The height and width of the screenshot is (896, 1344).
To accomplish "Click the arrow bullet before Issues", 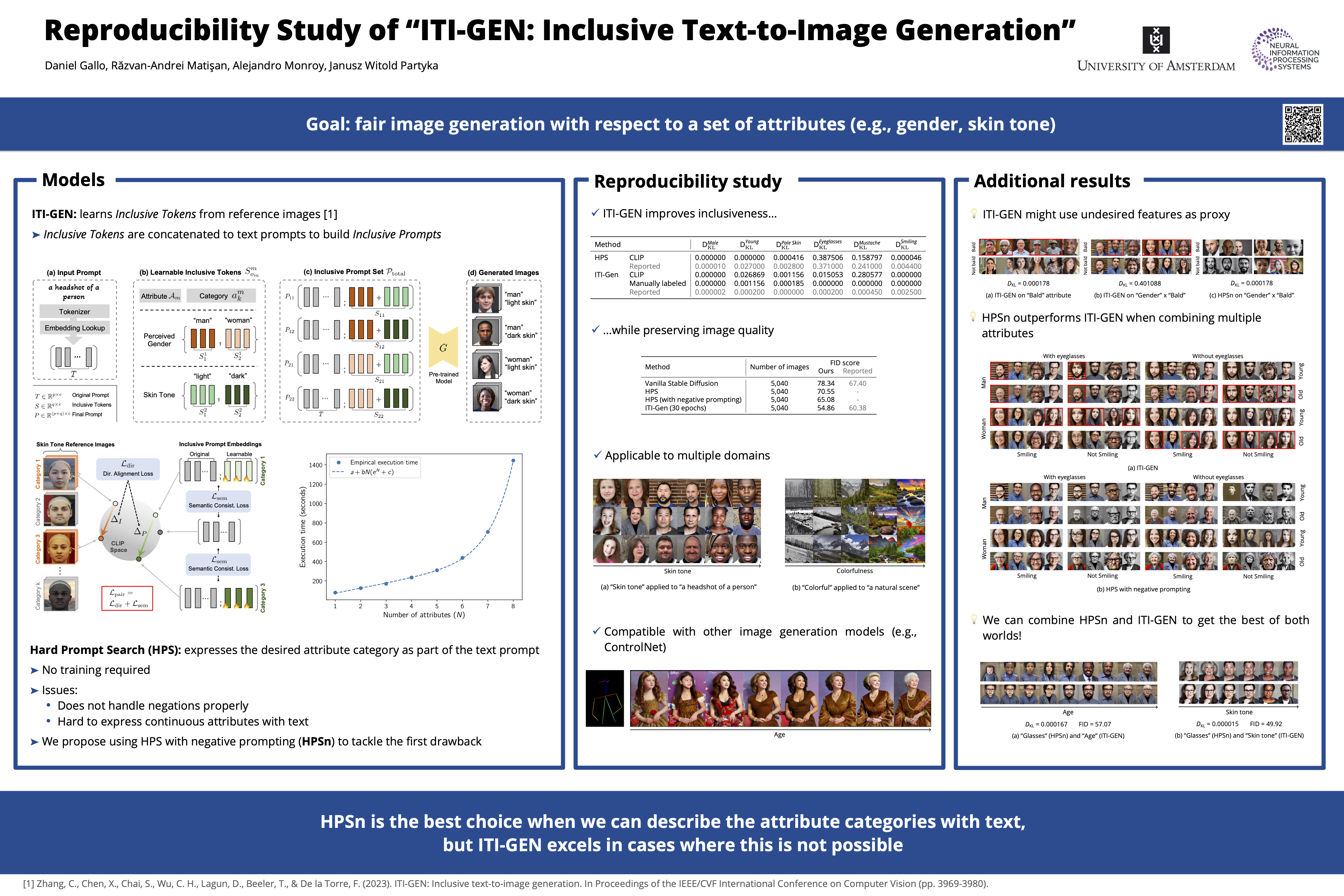I will pyautogui.click(x=35, y=690).
